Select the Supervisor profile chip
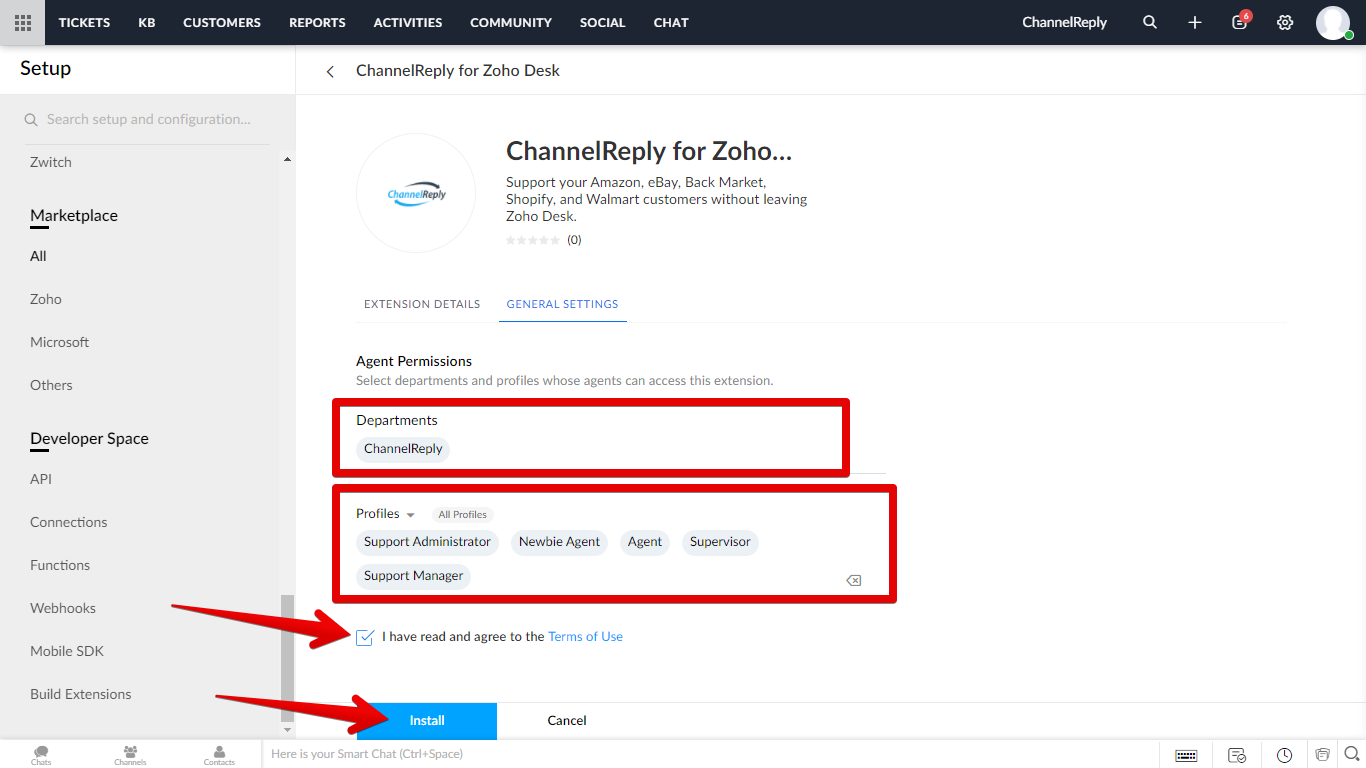 pyautogui.click(x=720, y=542)
